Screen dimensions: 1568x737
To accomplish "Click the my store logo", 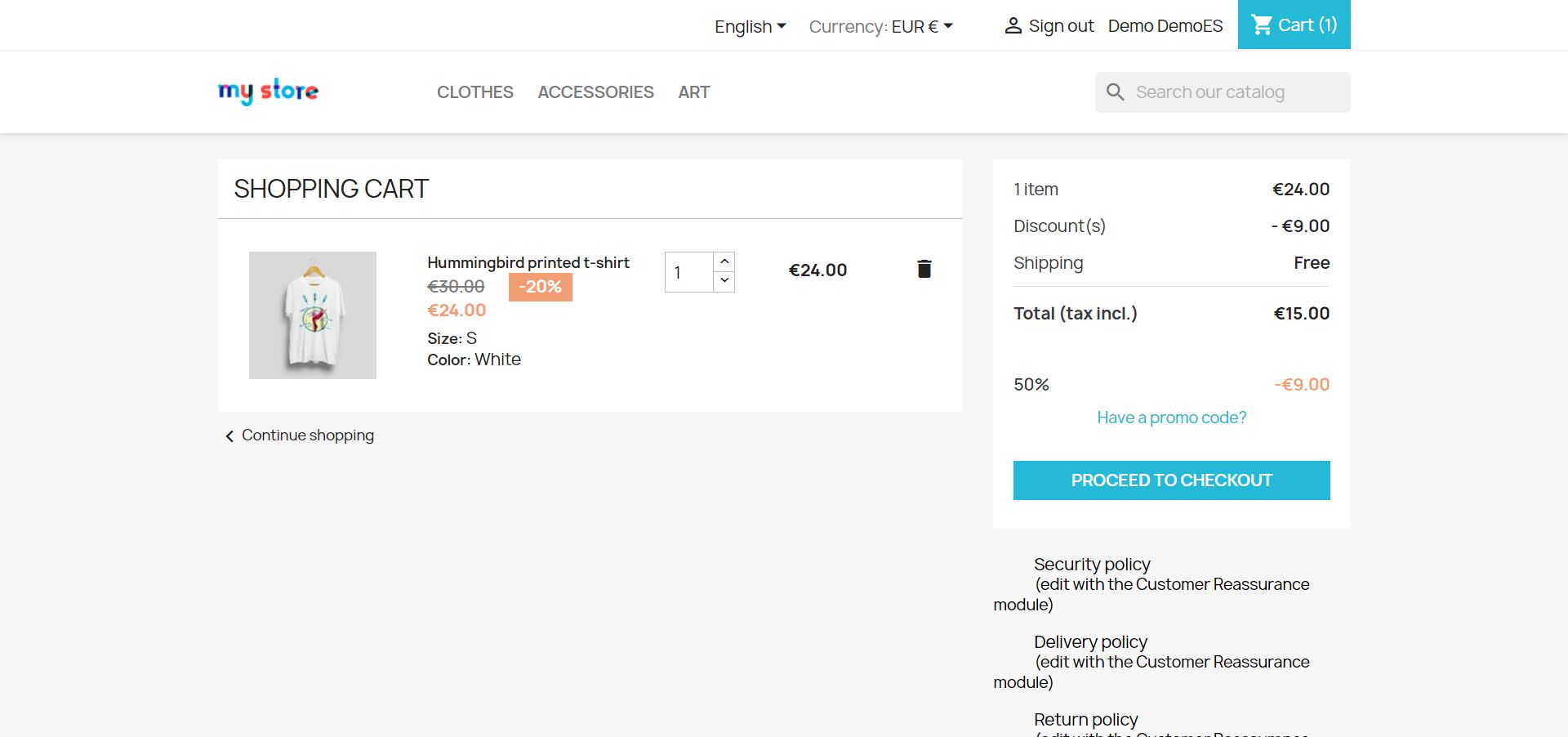I will point(268,92).
